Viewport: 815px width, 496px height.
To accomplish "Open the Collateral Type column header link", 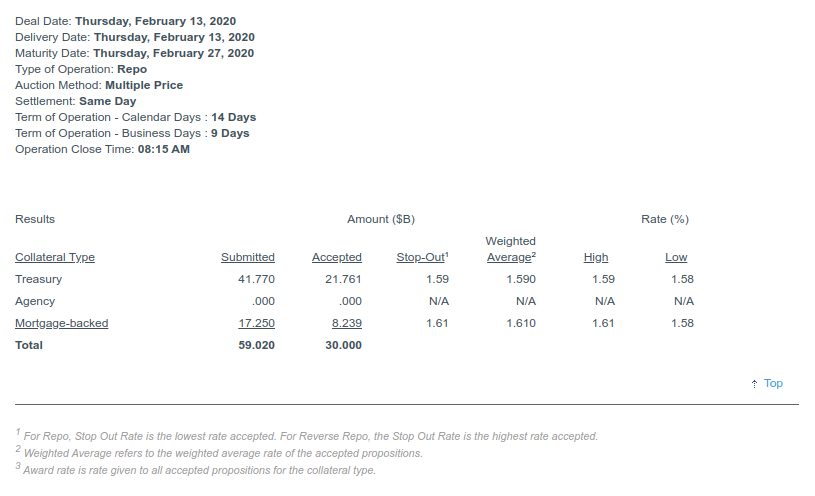I will click(55, 258).
